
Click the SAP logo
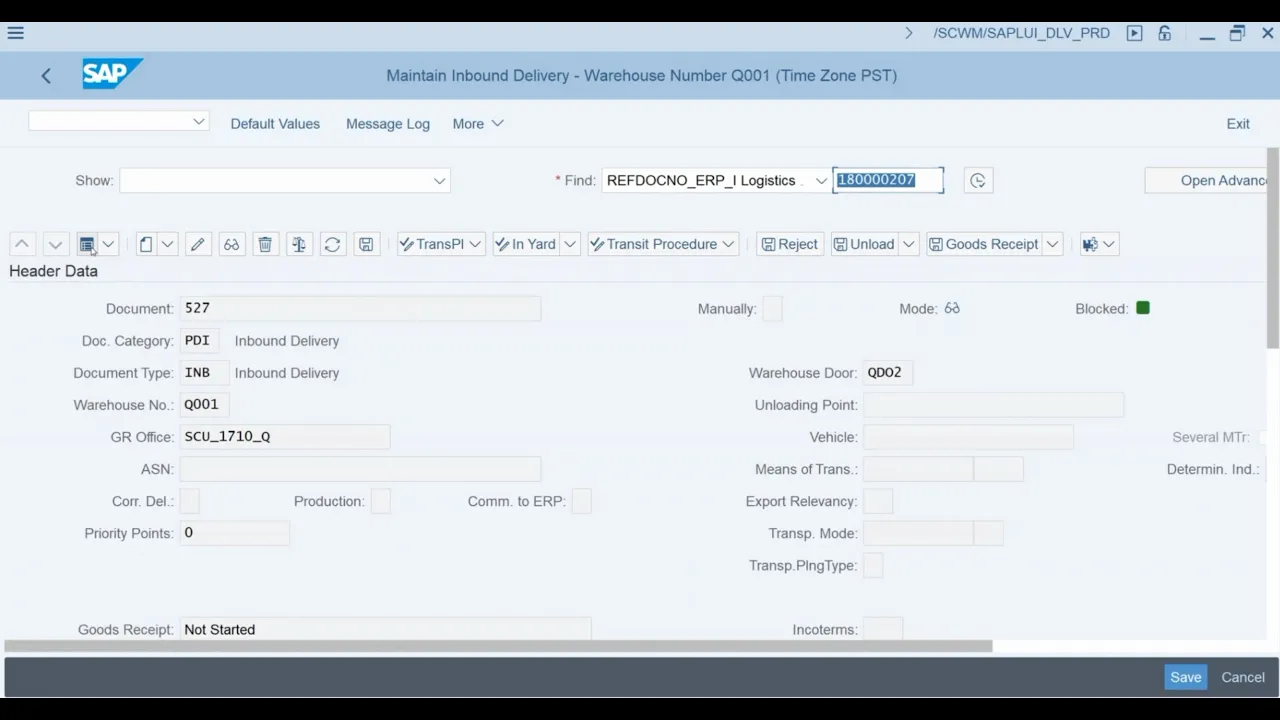(x=112, y=74)
